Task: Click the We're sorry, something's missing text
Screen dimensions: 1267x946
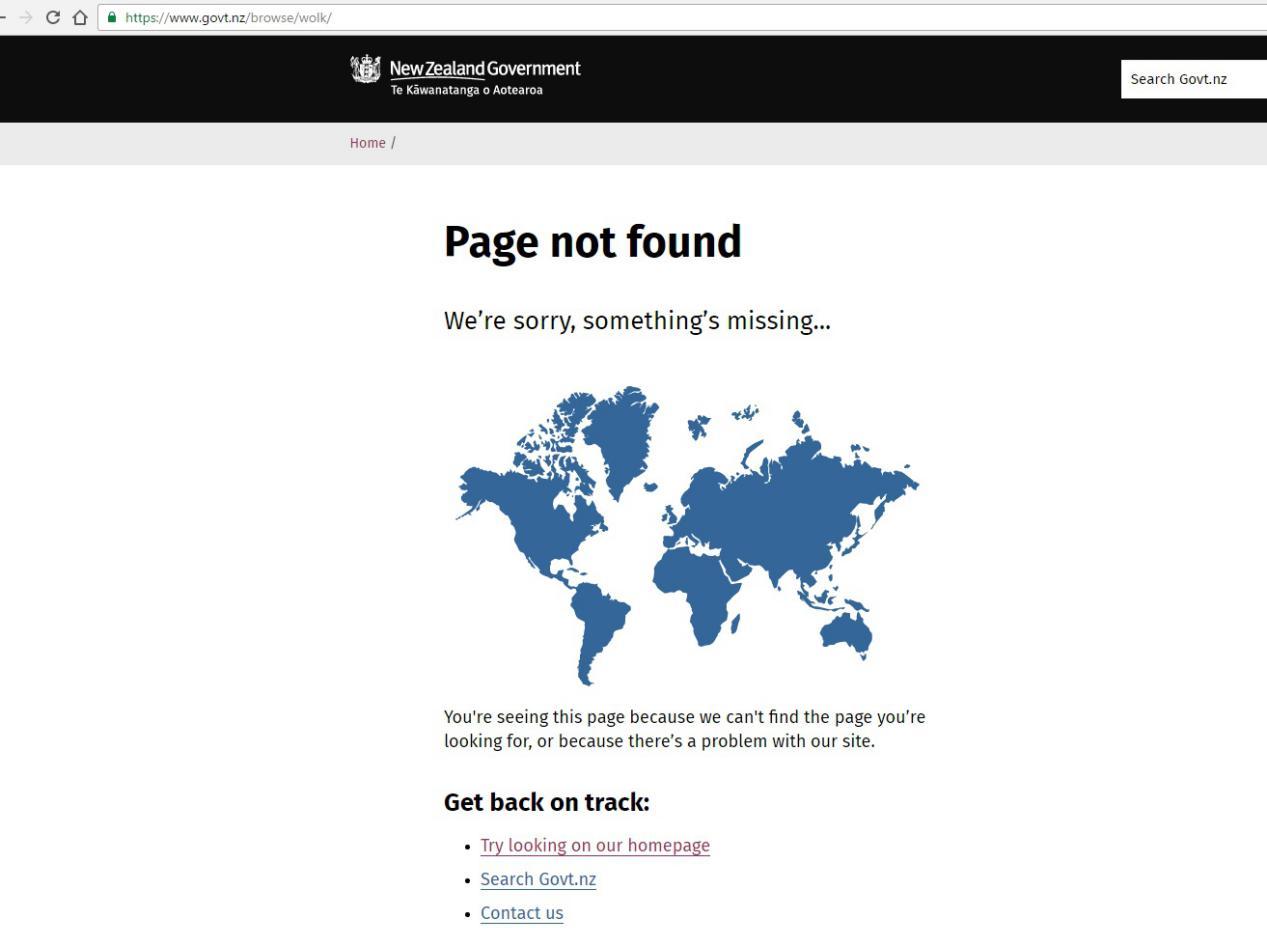Action: coord(637,321)
